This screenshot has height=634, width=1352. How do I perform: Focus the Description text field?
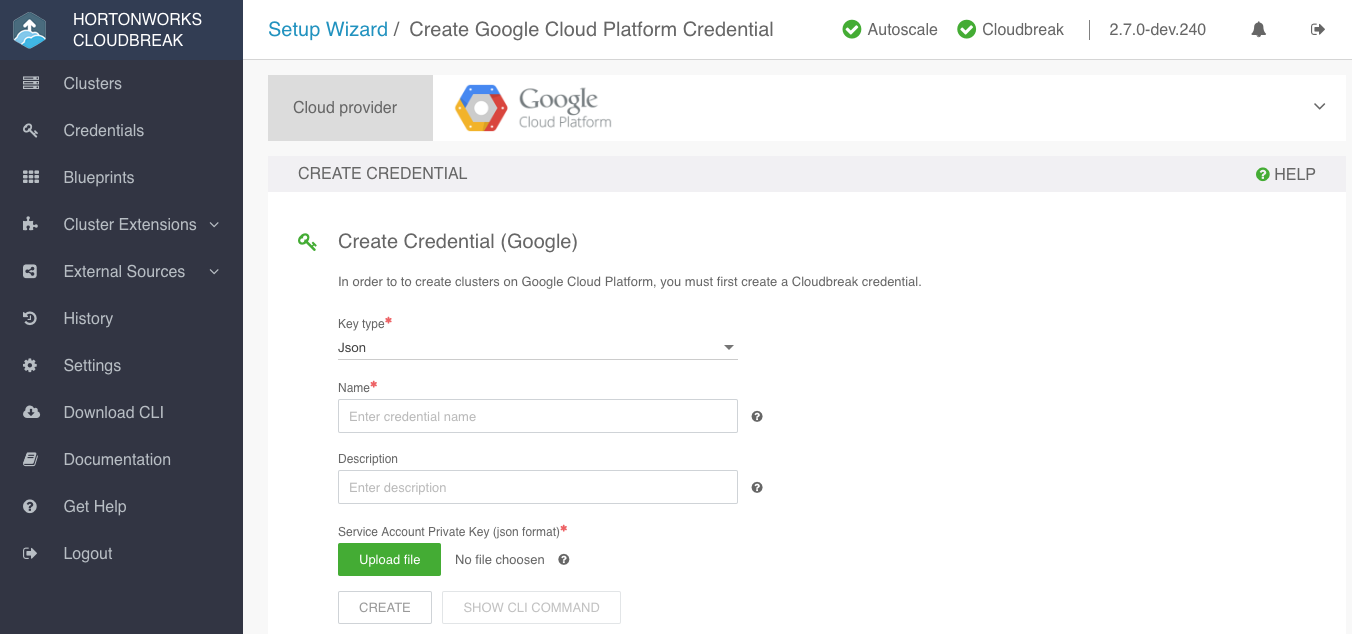pos(537,488)
